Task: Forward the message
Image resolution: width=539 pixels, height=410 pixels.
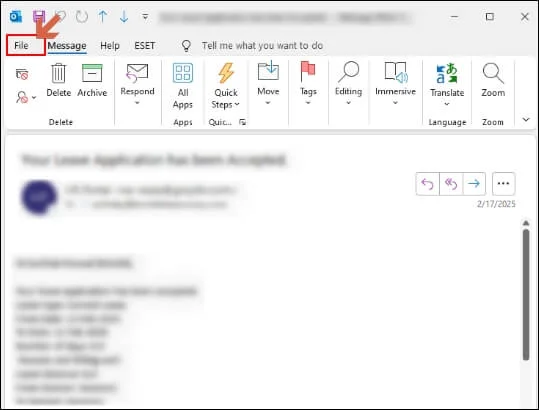Action: [x=474, y=184]
